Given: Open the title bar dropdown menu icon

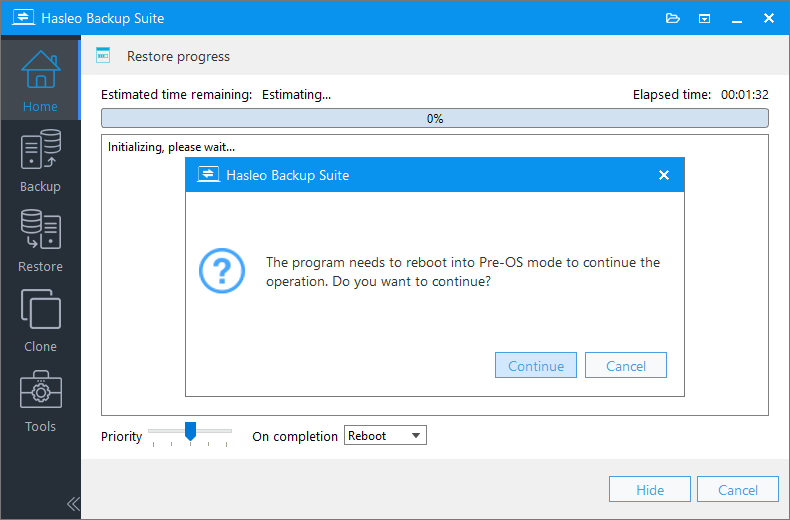Looking at the screenshot, I should [704, 19].
